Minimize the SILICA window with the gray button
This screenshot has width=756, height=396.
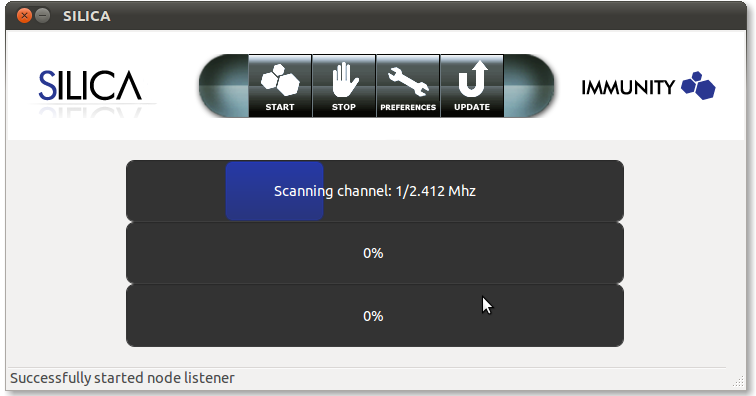pyautogui.click(x=43, y=16)
